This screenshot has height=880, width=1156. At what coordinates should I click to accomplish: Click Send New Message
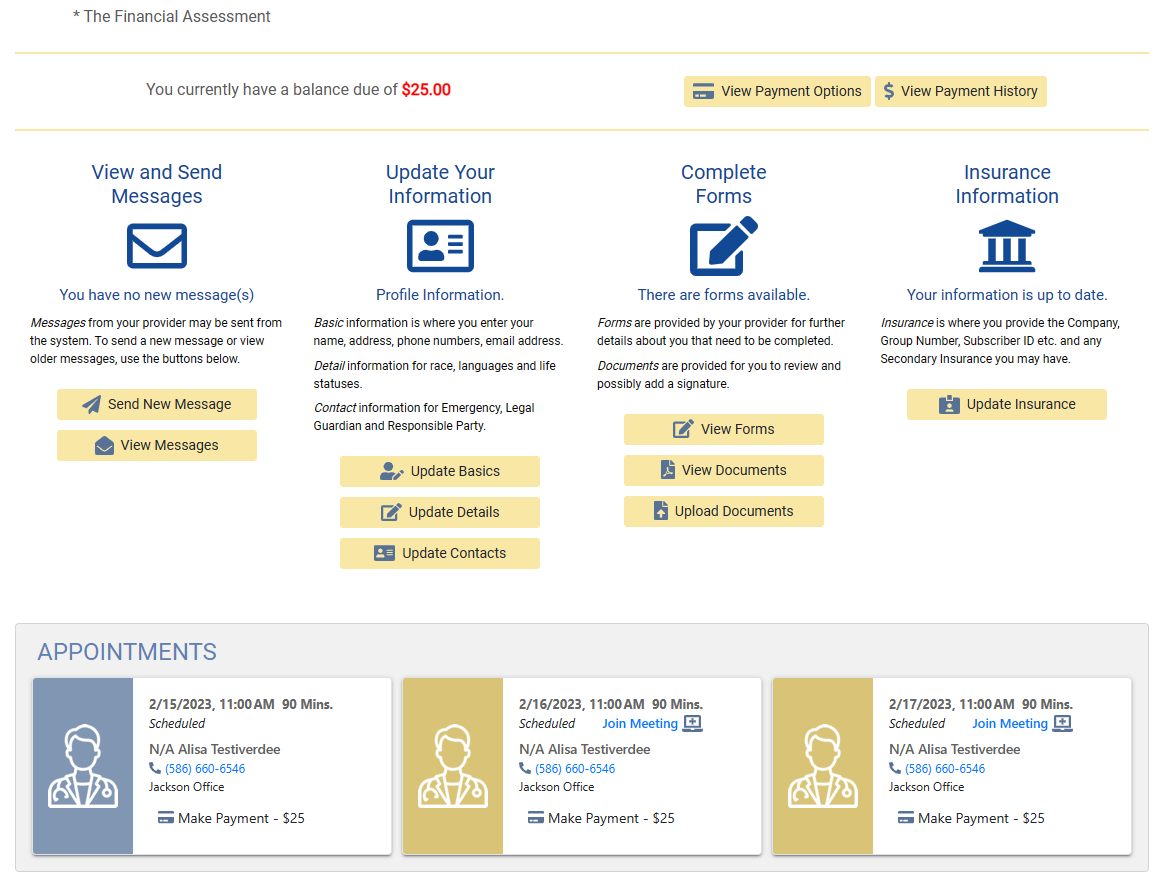tap(156, 404)
